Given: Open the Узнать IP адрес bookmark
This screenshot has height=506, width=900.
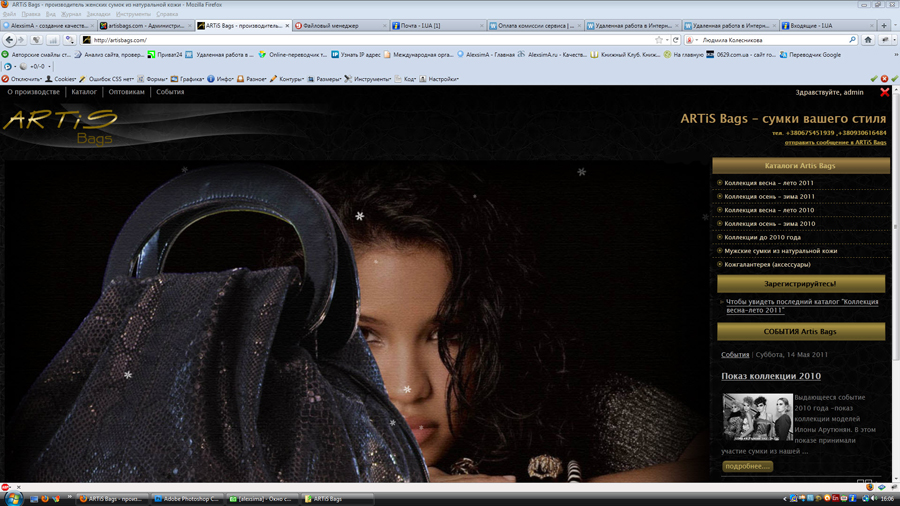Looking at the screenshot, I should click(x=356, y=55).
